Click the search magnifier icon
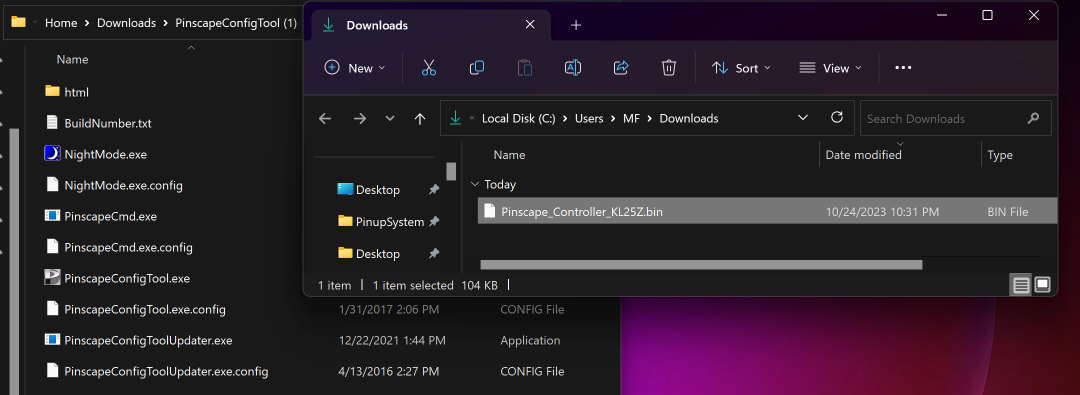This screenshot has height=395, width=1080. coord(1033,119)
